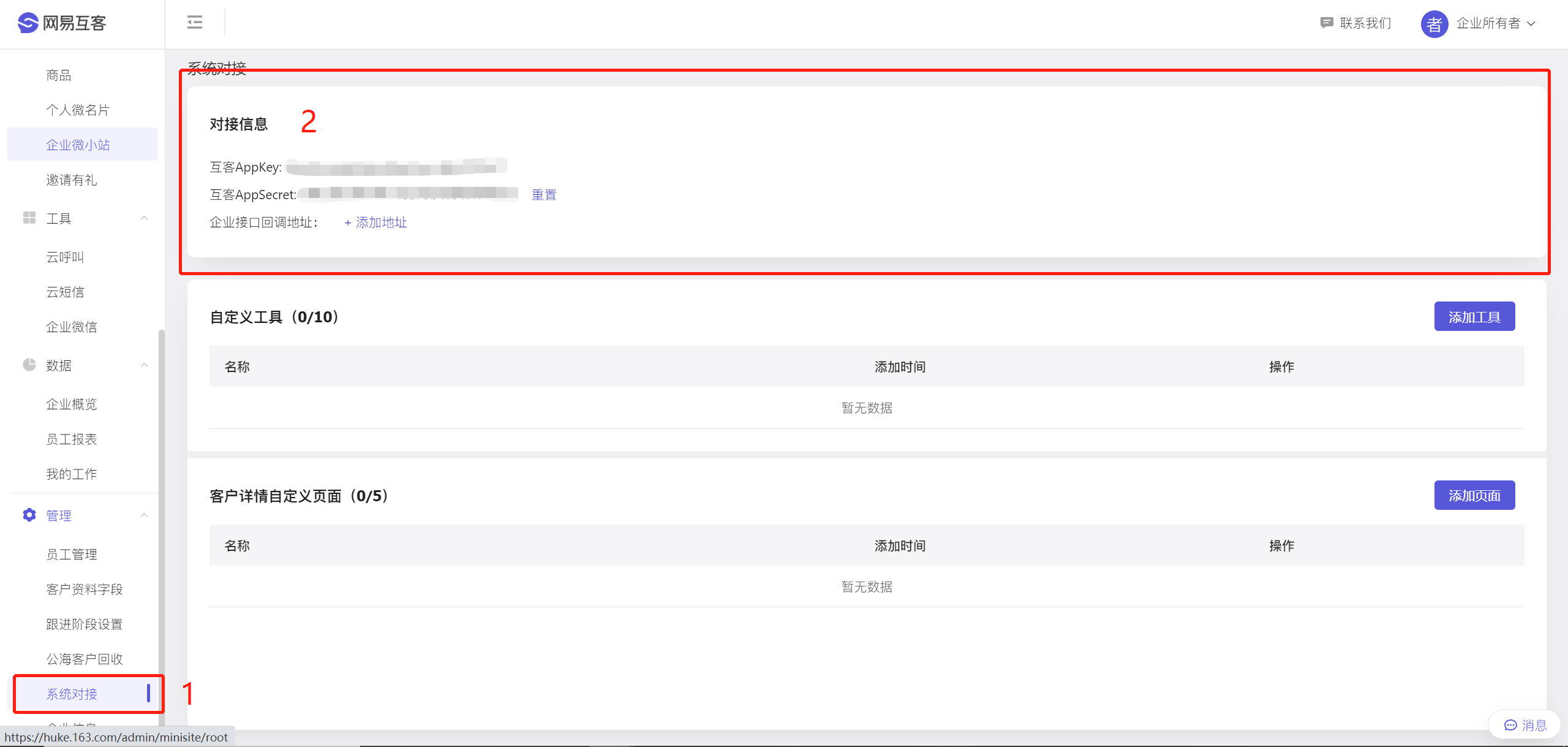Click the 重置 link for AppSecret
Viewport: 1568px width, 747px height.
(x=544, y=195)
